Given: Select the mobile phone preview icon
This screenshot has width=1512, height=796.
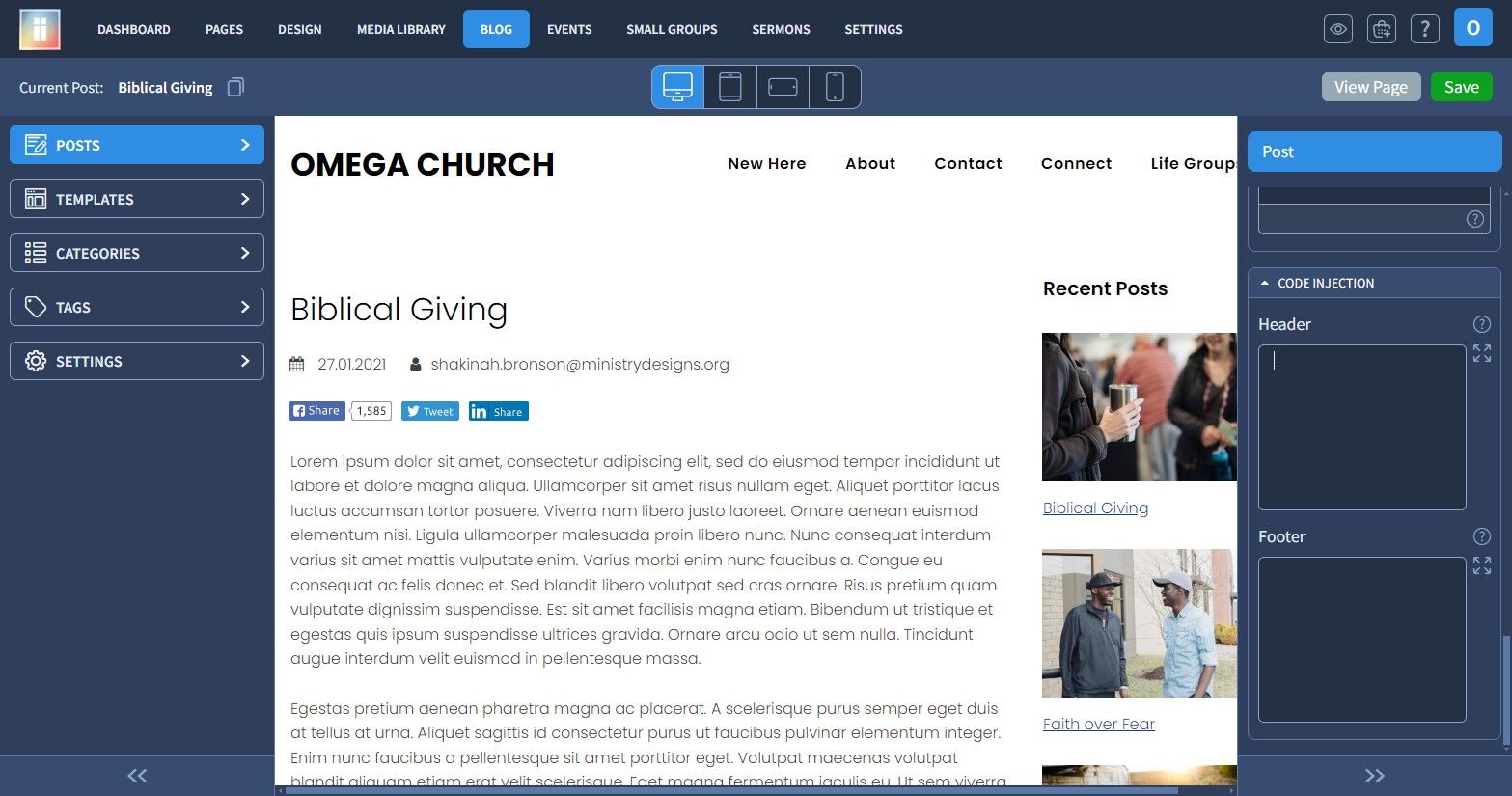Looking at the screenshot, I should 835,87.
